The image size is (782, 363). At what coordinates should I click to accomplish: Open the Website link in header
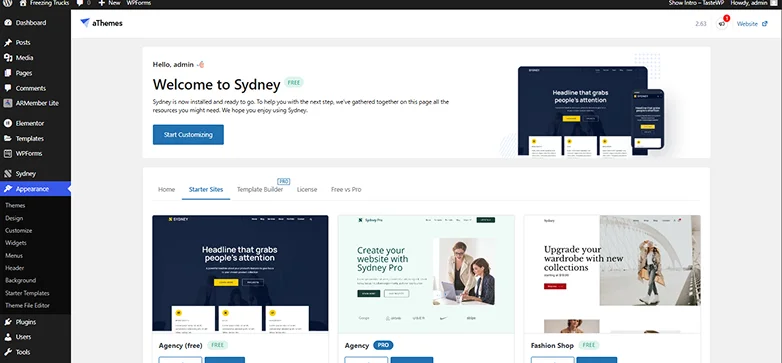point(747,23)
